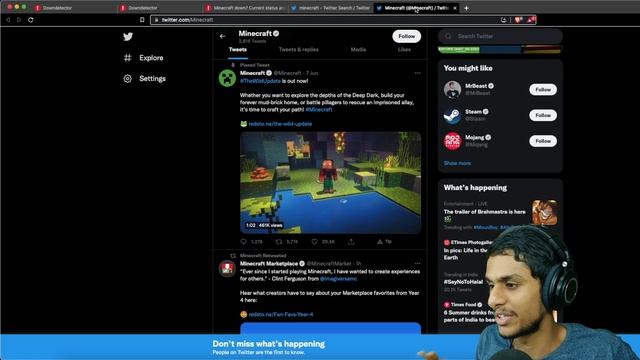
Task: Open the #SayNoToHalal trending topic
Action: point(463,282)
